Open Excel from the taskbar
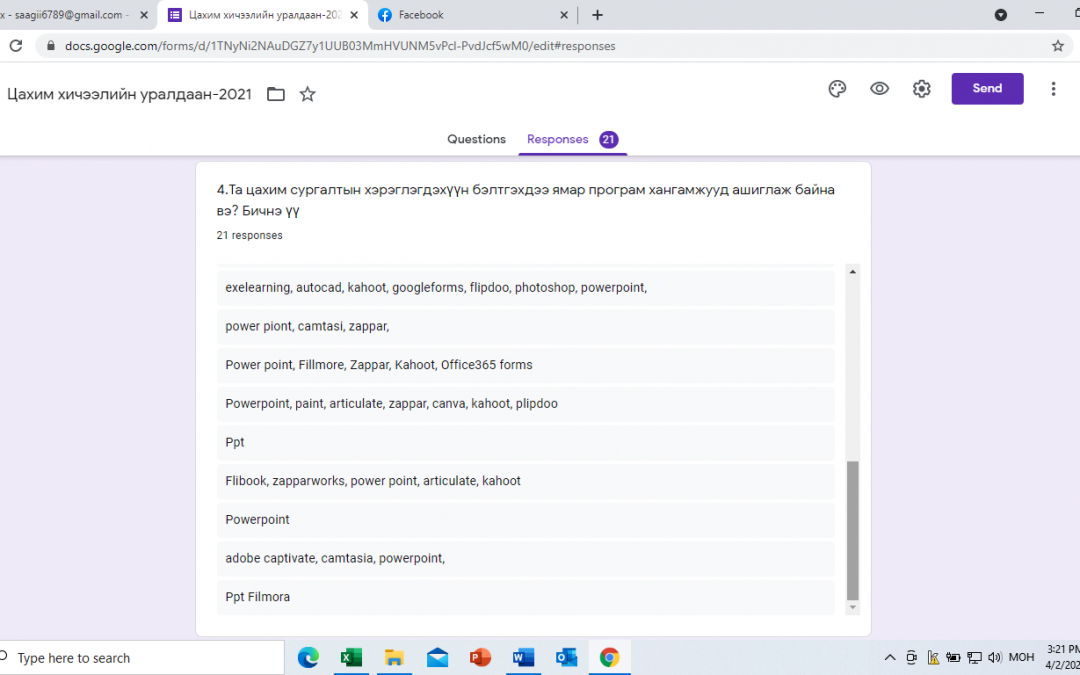This screenshot has width=1080, height=675. coord(351,658)
